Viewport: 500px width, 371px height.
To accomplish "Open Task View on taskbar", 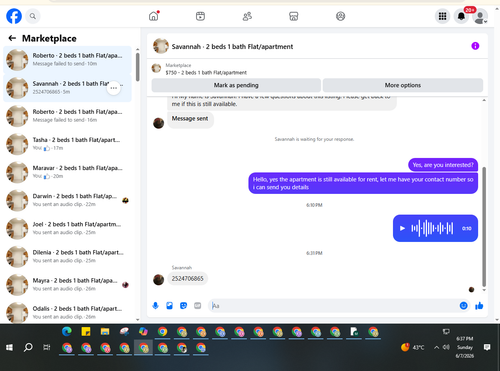I will [47, 348].
